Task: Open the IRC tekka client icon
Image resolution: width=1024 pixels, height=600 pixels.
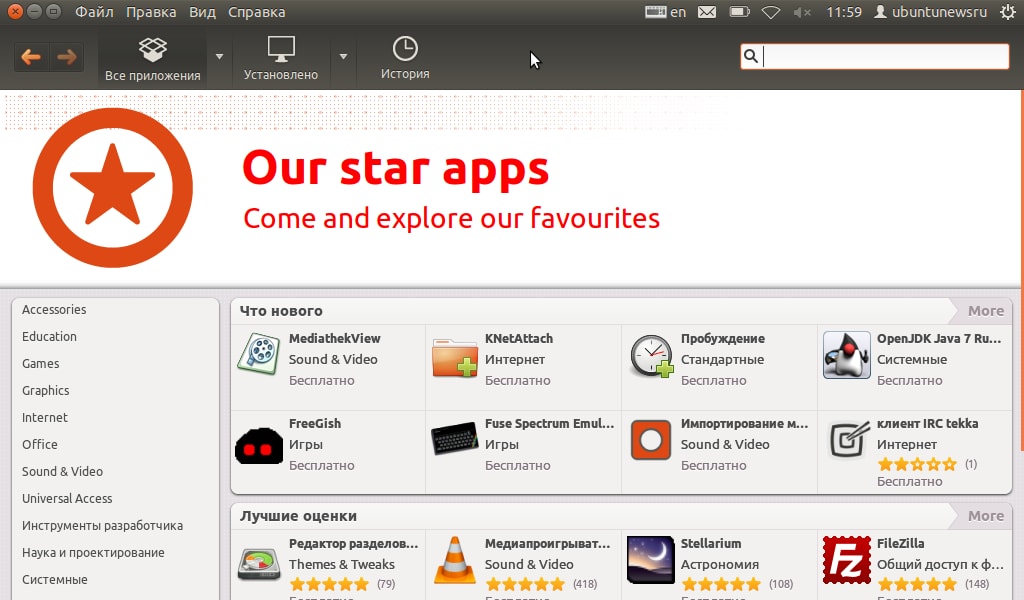Action: (848, 439)
